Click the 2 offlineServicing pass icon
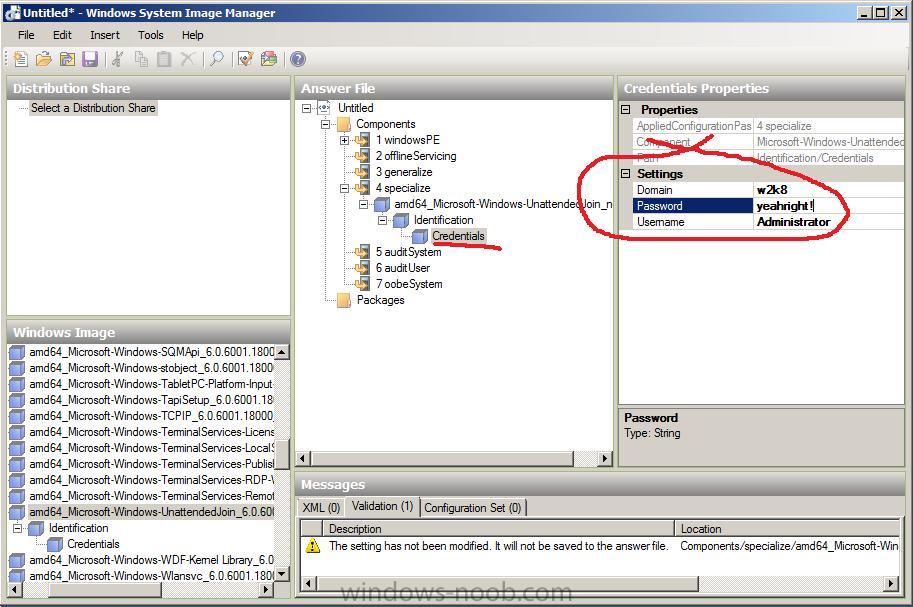913x607 pixels. click(x=362, y=156)
